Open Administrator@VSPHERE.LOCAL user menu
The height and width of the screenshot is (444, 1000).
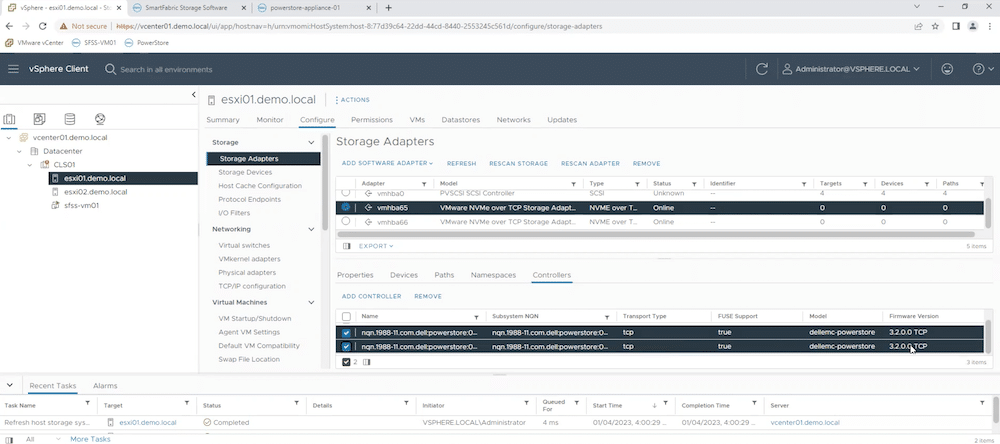click(x=851, y=69)
